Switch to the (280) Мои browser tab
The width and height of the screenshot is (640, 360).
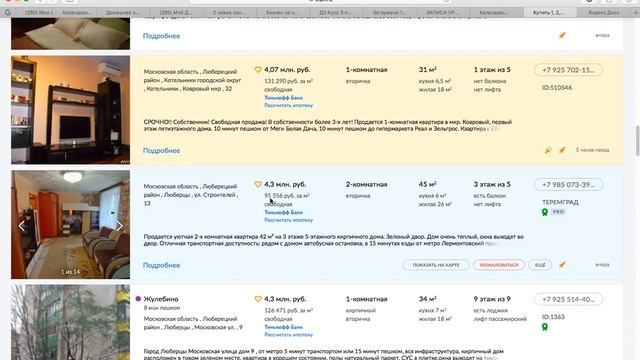tap(38, 13)
